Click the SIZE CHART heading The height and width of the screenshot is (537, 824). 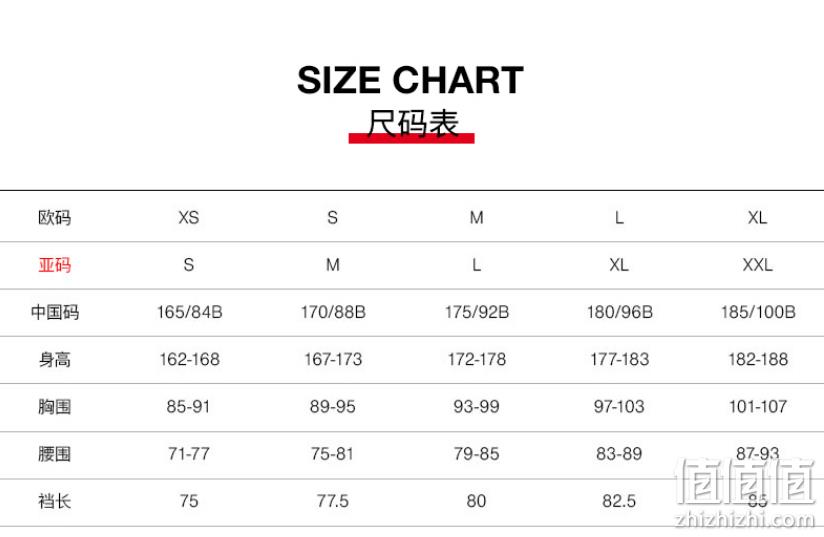click(410, 80)
